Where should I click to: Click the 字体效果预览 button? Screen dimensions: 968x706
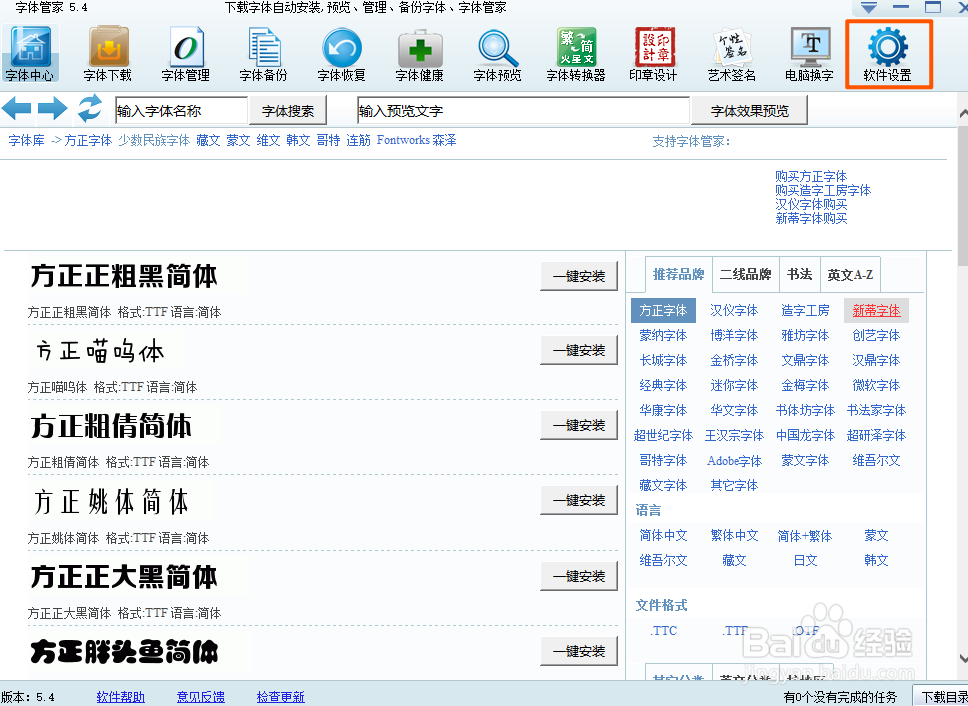point(749,111)
